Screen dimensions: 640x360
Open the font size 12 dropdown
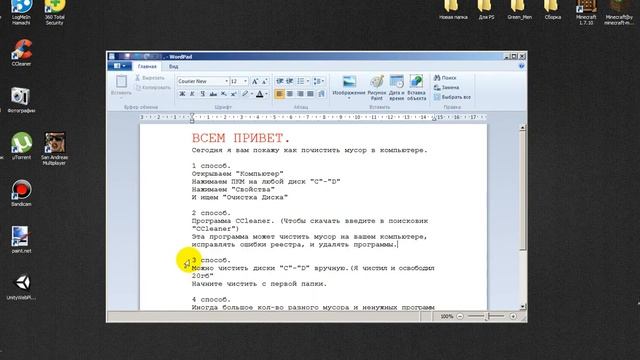(x=245, y=81)
